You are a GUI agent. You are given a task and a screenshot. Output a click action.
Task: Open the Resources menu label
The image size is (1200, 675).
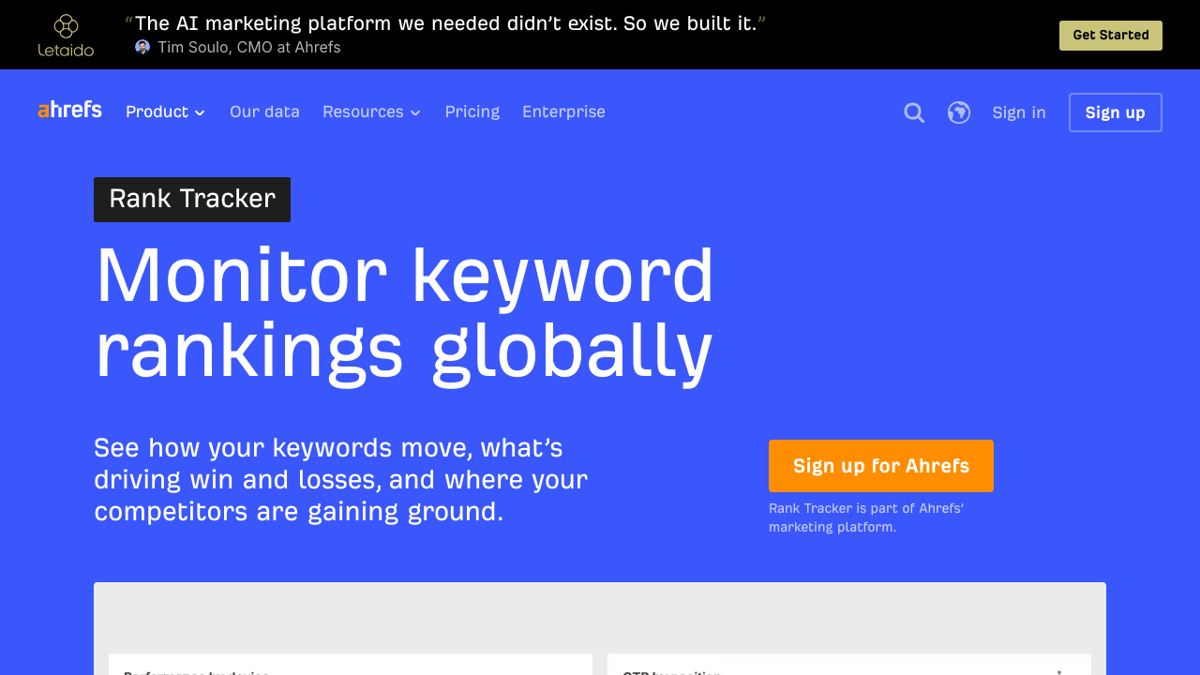(x=363, y=112)
